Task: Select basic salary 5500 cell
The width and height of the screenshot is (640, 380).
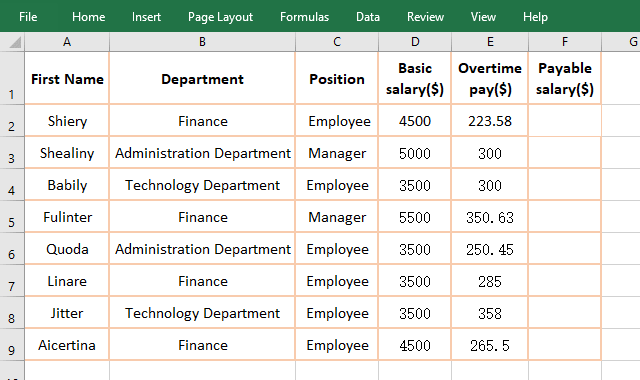Action: pos(415,217)
